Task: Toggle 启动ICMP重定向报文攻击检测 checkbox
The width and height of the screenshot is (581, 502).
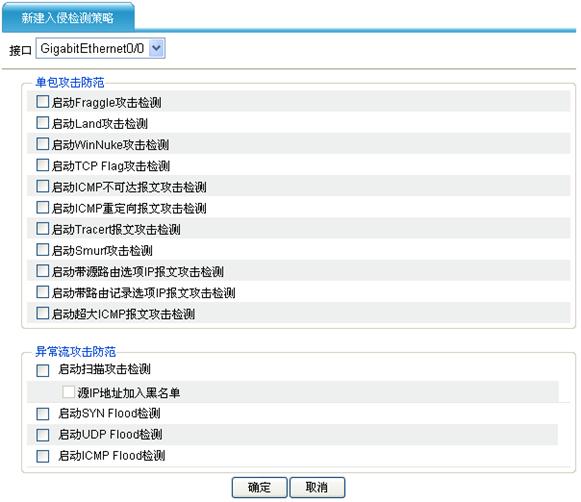Action: (x=43, y=207)
